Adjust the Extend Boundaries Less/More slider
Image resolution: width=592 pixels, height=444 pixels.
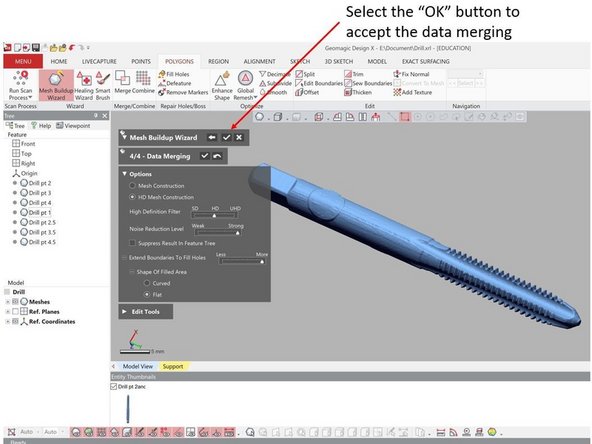[242, 261]
